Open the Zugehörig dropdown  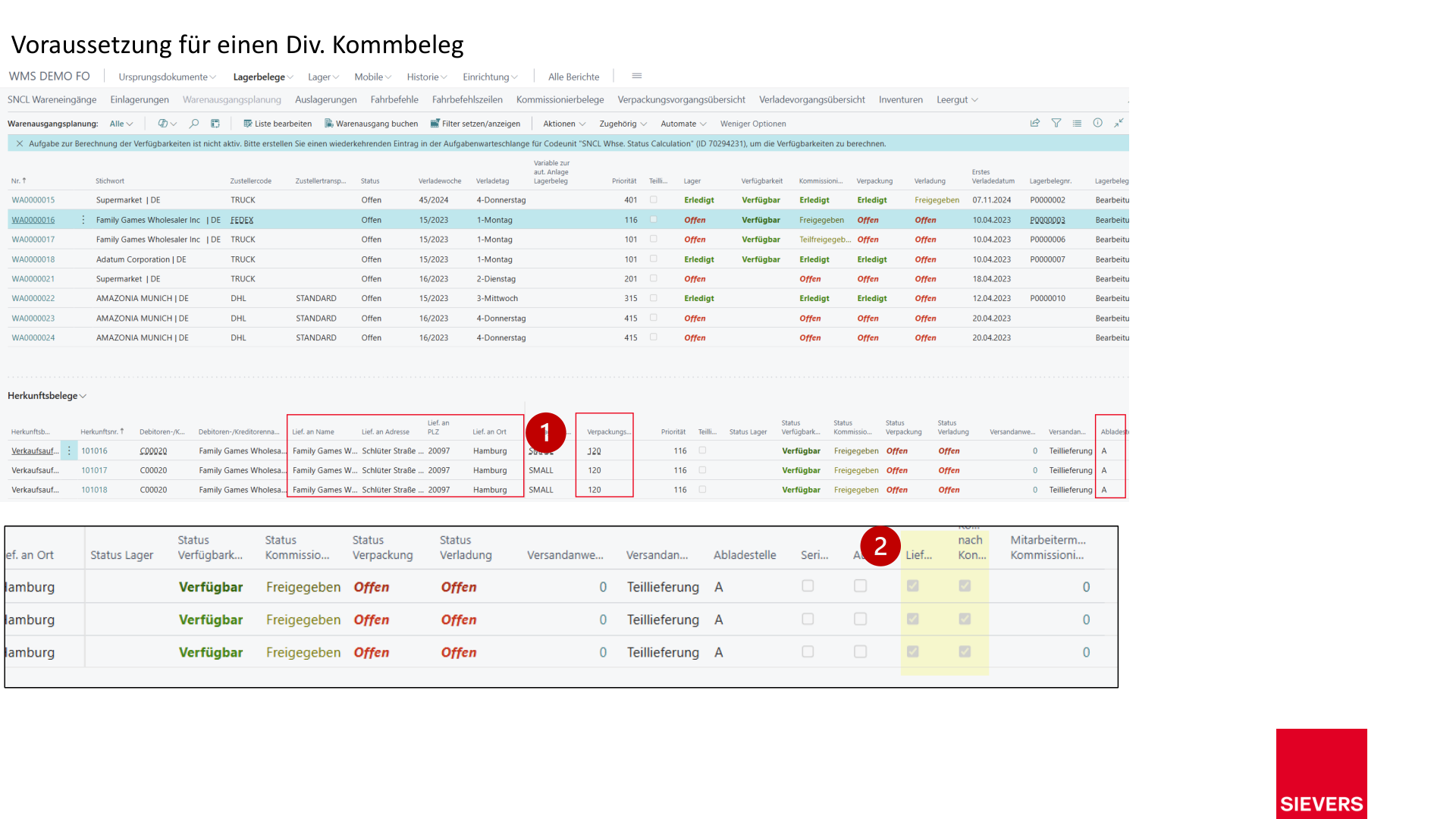tap(623, 124)
